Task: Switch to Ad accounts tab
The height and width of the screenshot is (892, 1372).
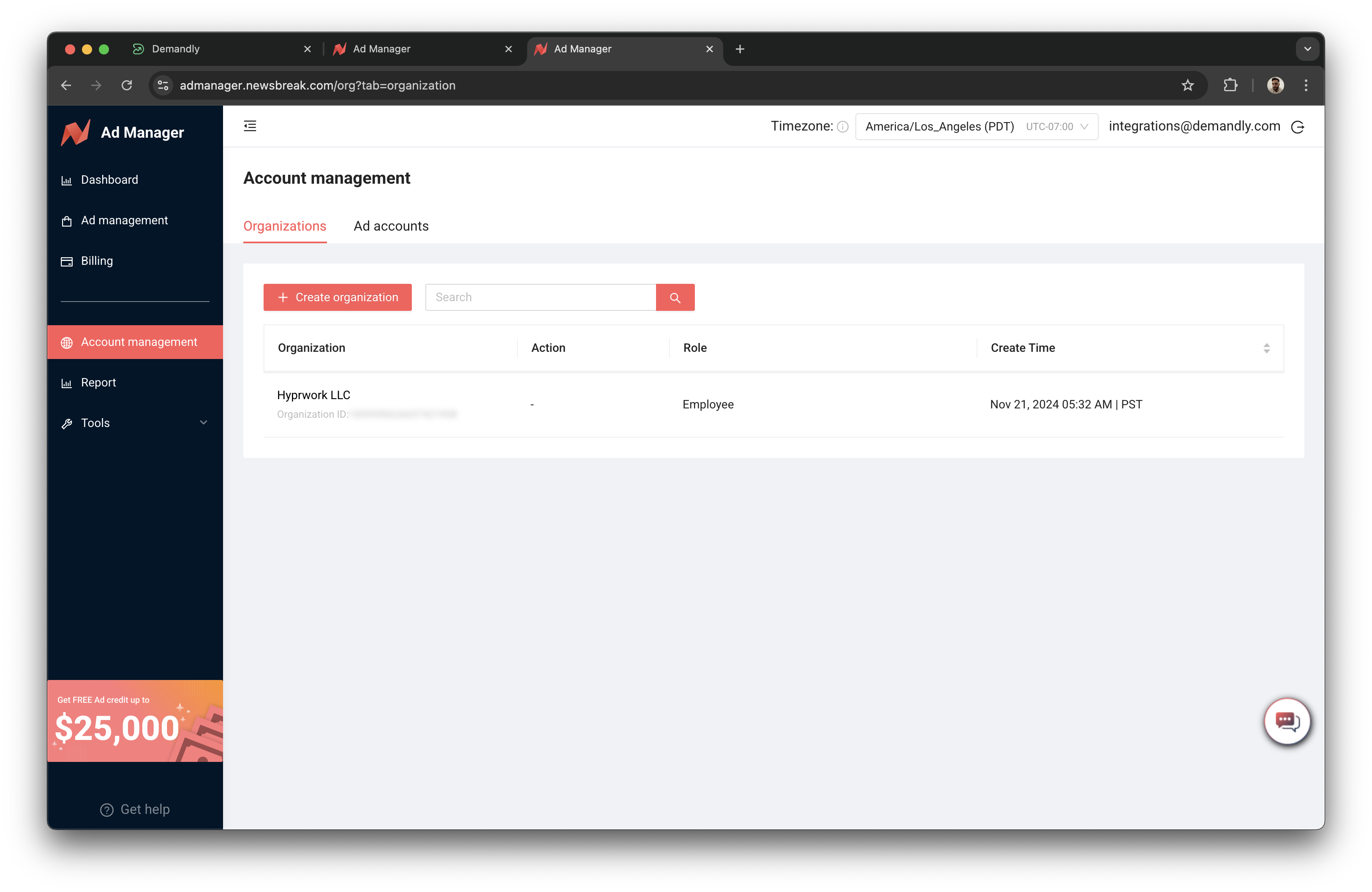Action: tap(391, 226)
